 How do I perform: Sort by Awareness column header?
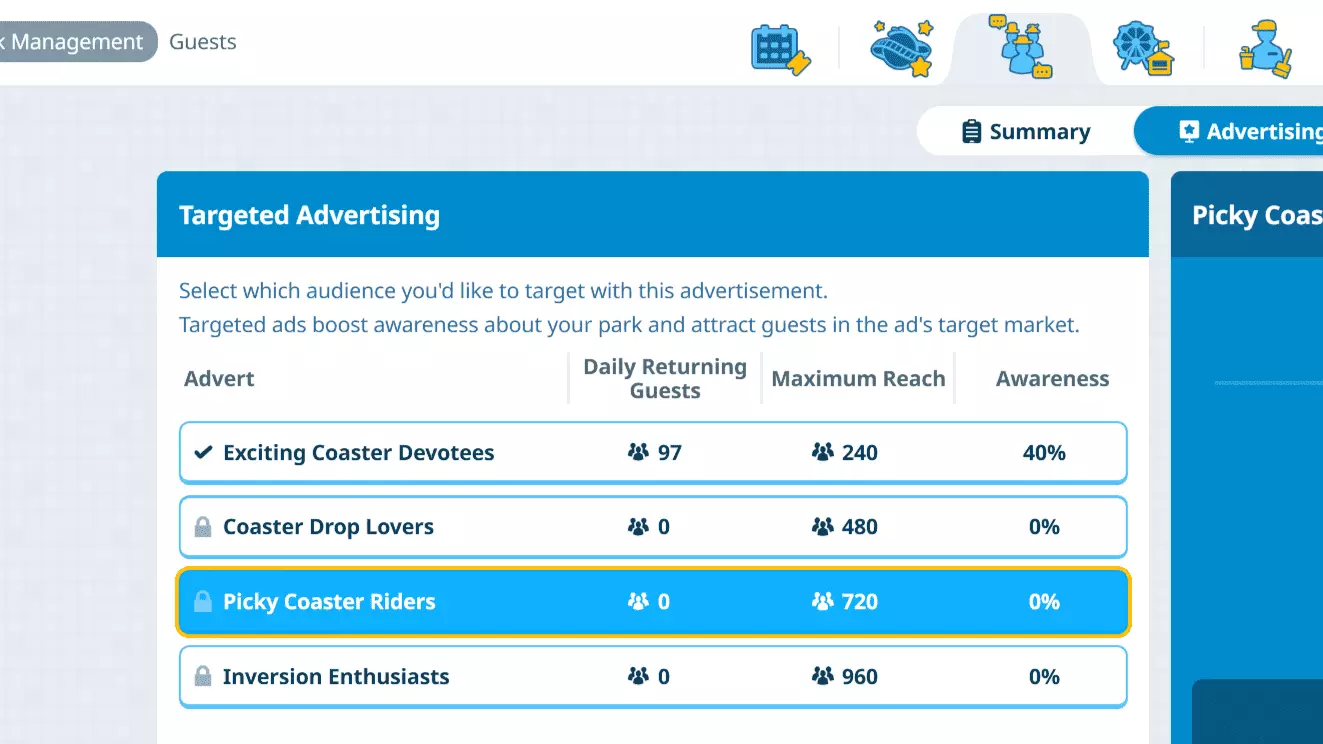pos(1052,379)
